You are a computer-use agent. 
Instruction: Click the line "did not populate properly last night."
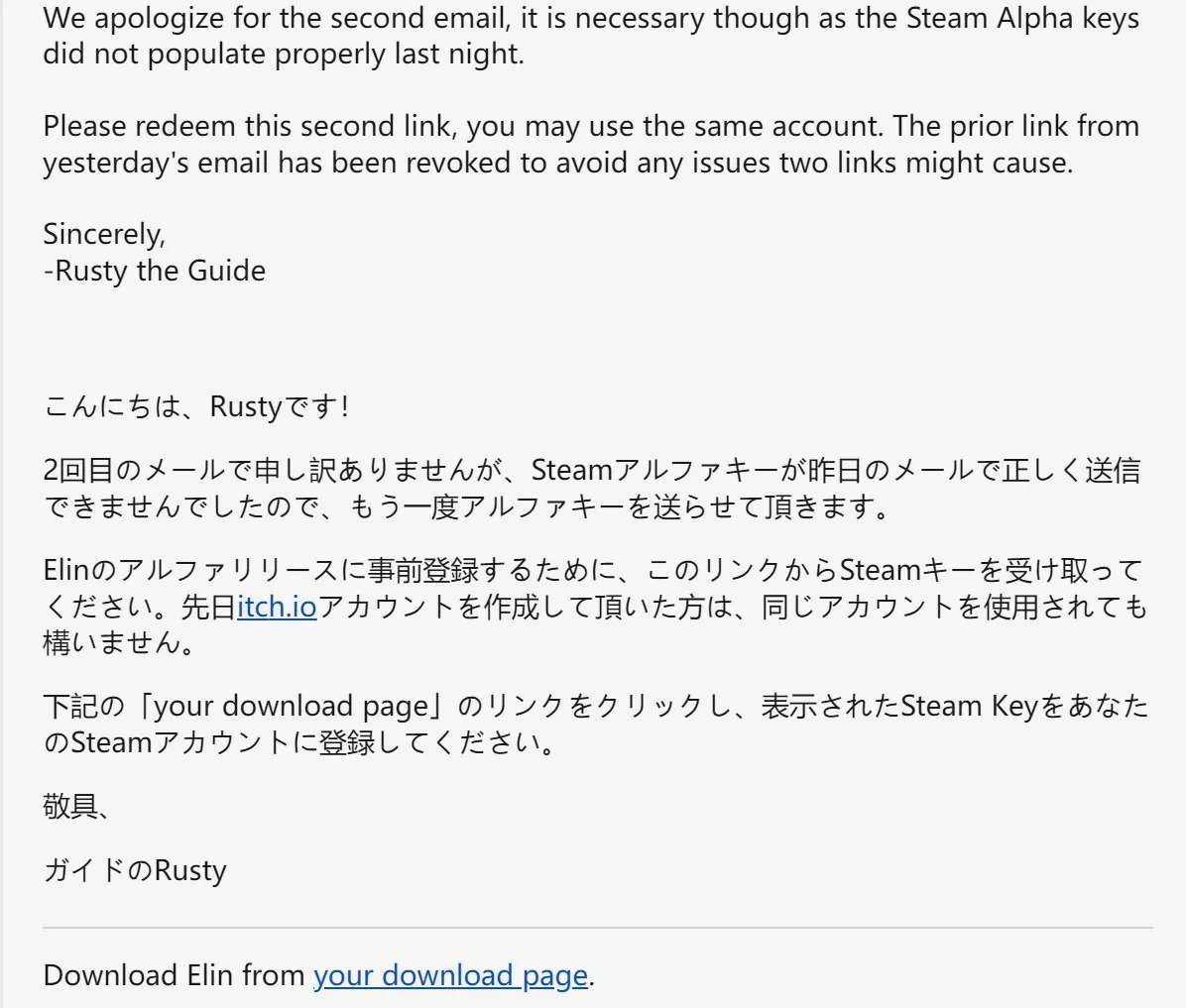(x=284, y=55)
